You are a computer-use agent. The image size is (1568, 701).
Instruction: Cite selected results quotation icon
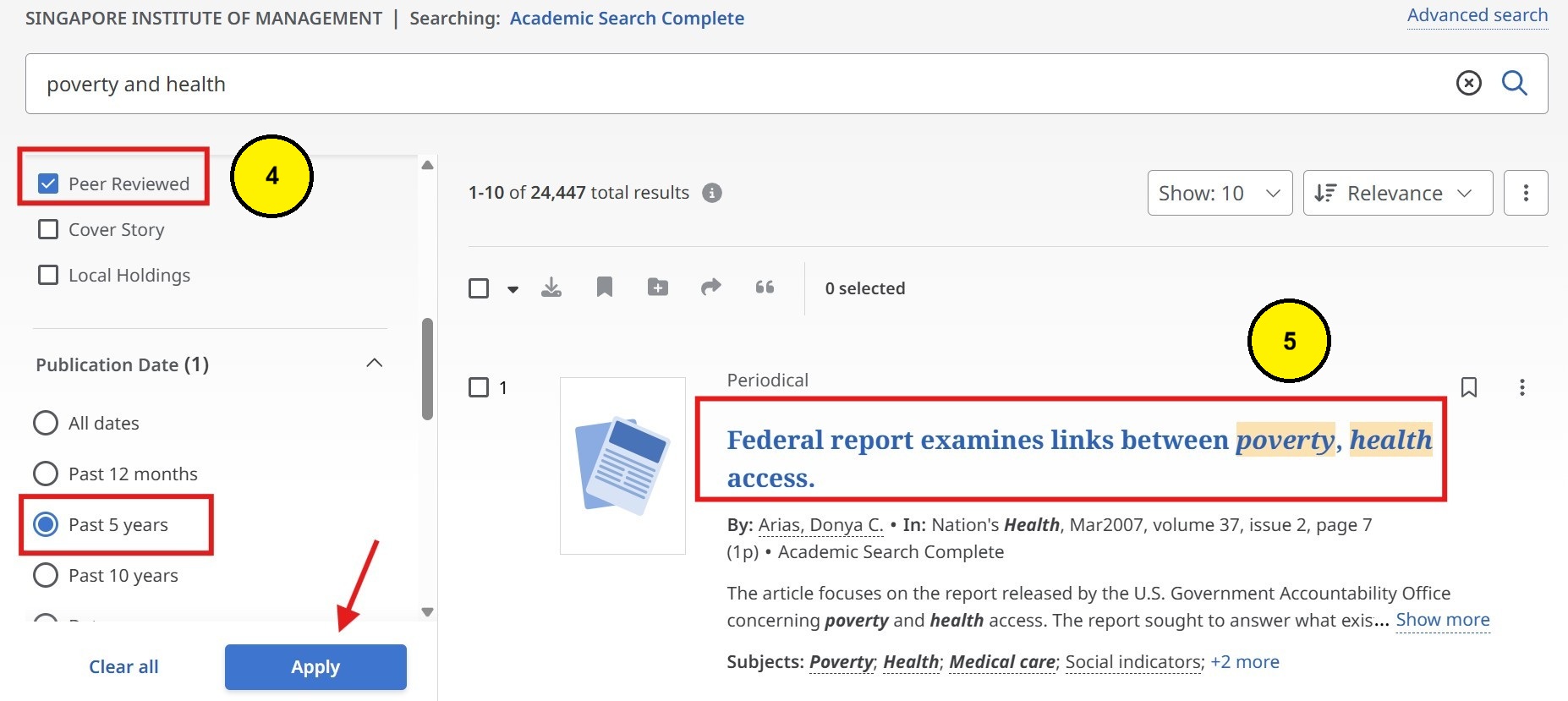[765, 288]
